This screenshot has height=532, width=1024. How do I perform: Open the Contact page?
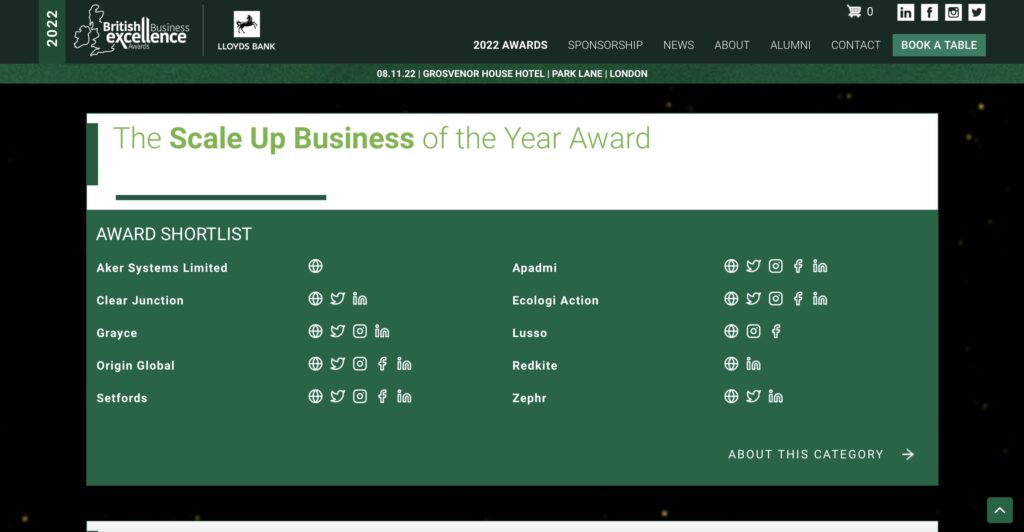coord(856,45)
